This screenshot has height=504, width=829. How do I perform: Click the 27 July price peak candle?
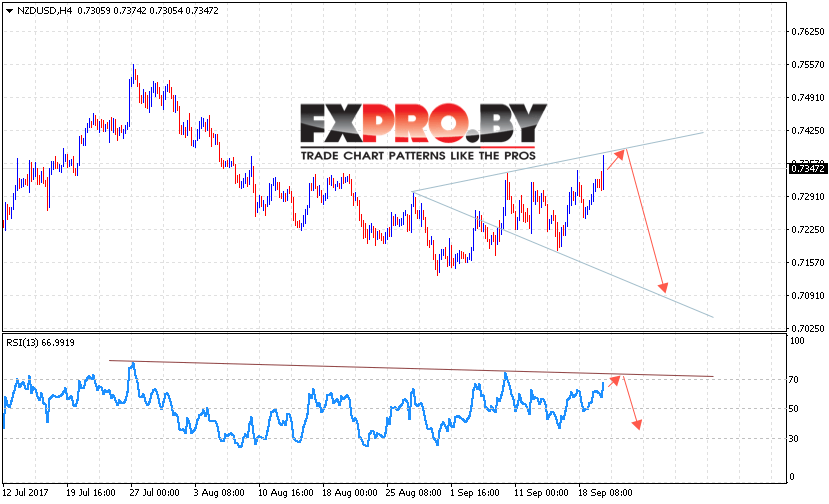pos(133,74)
